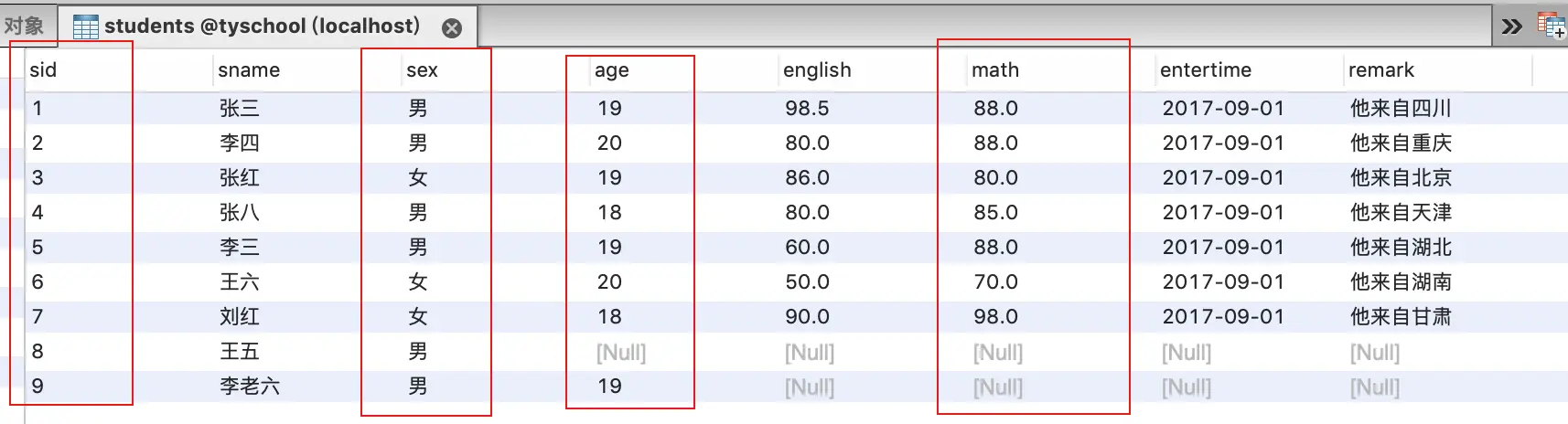Screen dimensions: 1568x424
Task: Click remark 他来自天津
Action: point(1401,213)
